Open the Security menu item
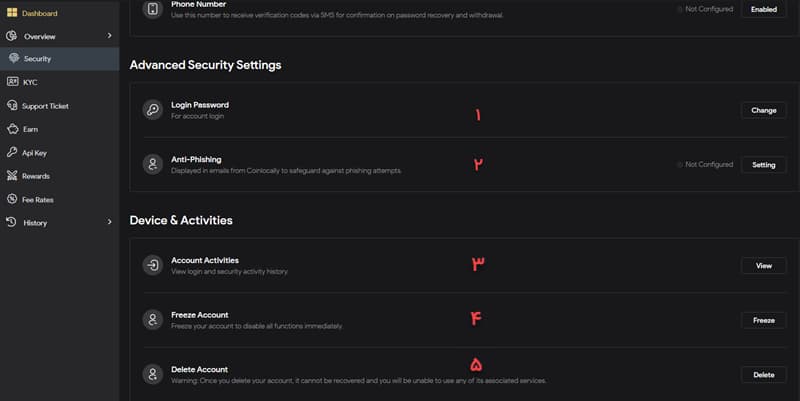 (x=38, y=59)
